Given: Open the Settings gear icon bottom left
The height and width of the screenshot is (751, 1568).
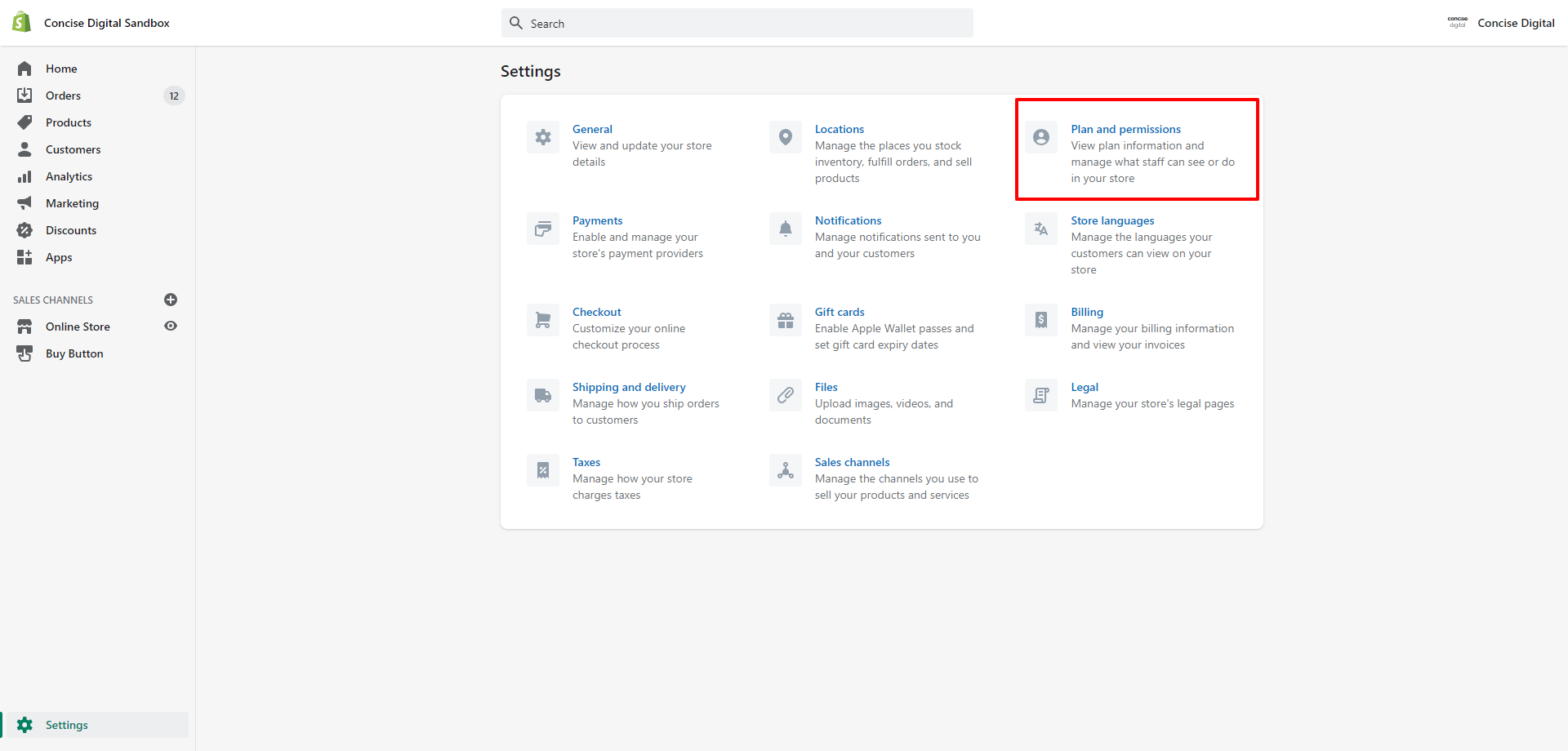Looking at the screenshot, I should pyautogui.click(x=25, y=725).
